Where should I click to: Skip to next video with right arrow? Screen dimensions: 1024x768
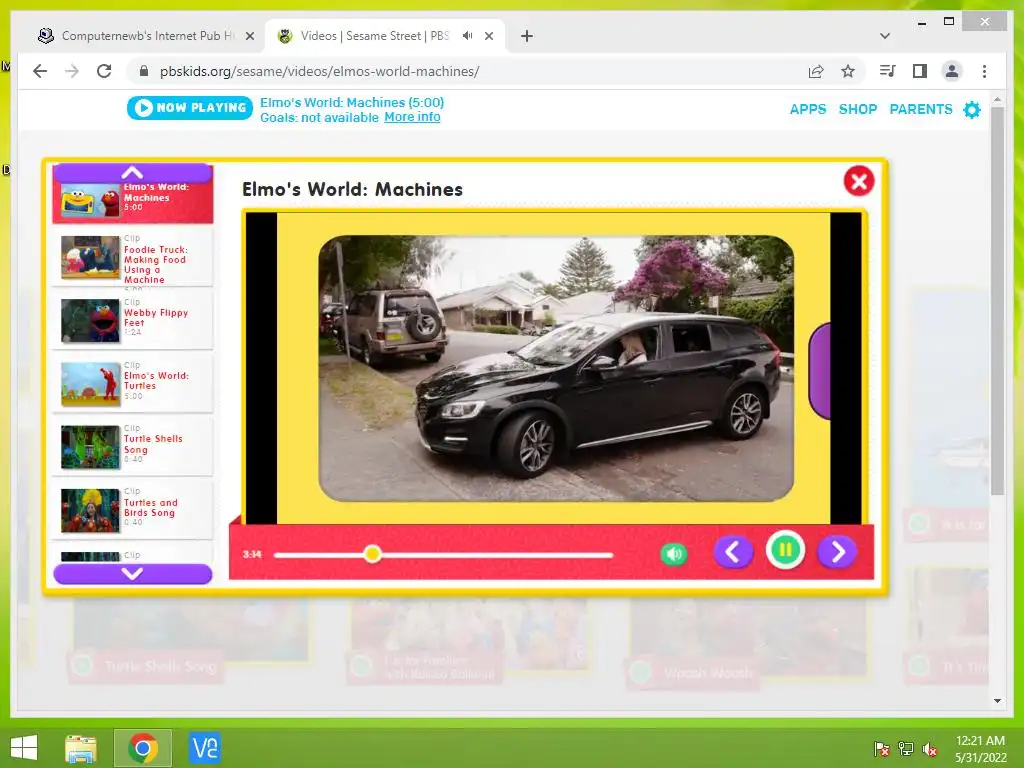pyautogui.click(x=837, y=552)
